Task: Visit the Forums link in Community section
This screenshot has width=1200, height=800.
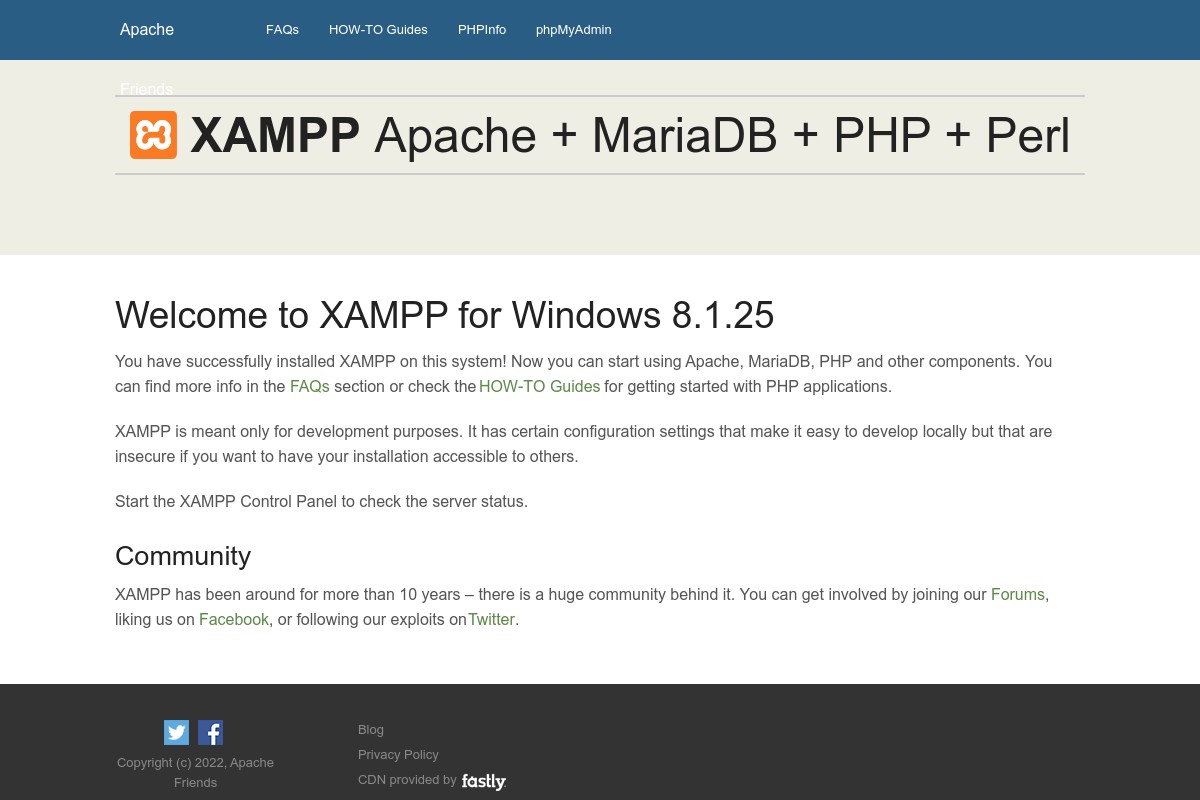Action: click(x=1018, y=594)
